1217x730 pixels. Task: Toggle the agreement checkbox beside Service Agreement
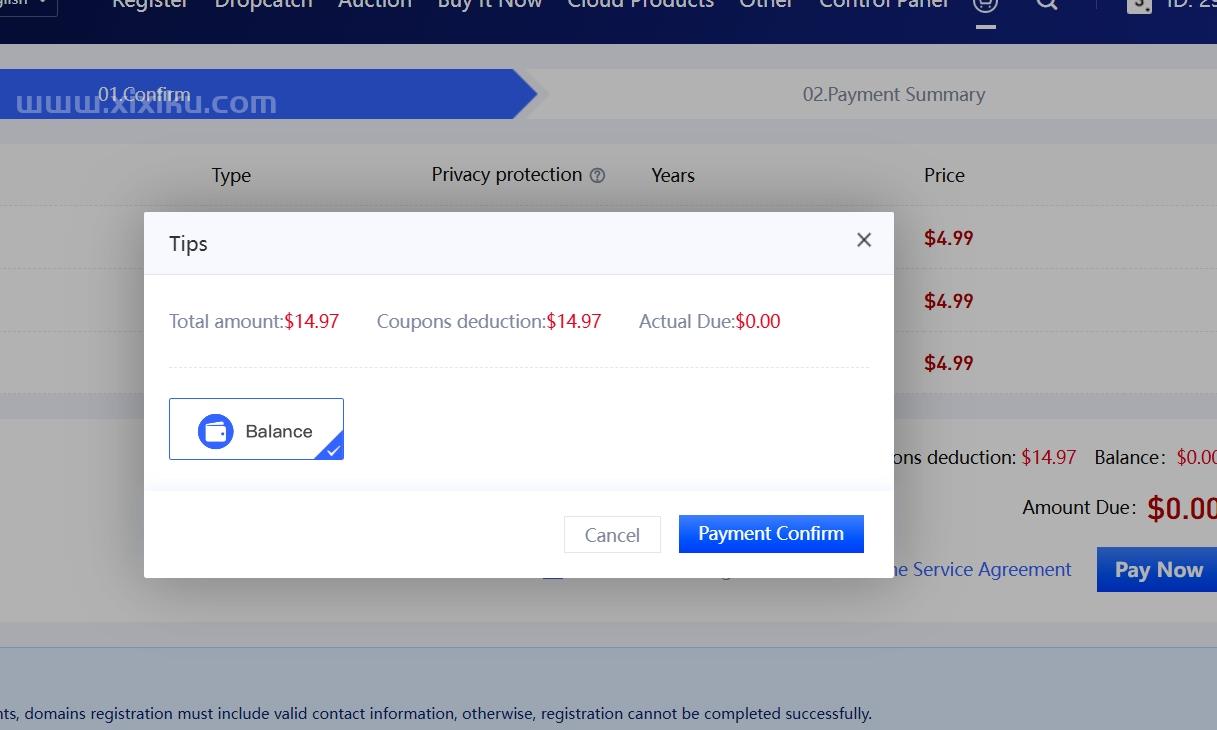pyautogui.click(x=553, y=572)
